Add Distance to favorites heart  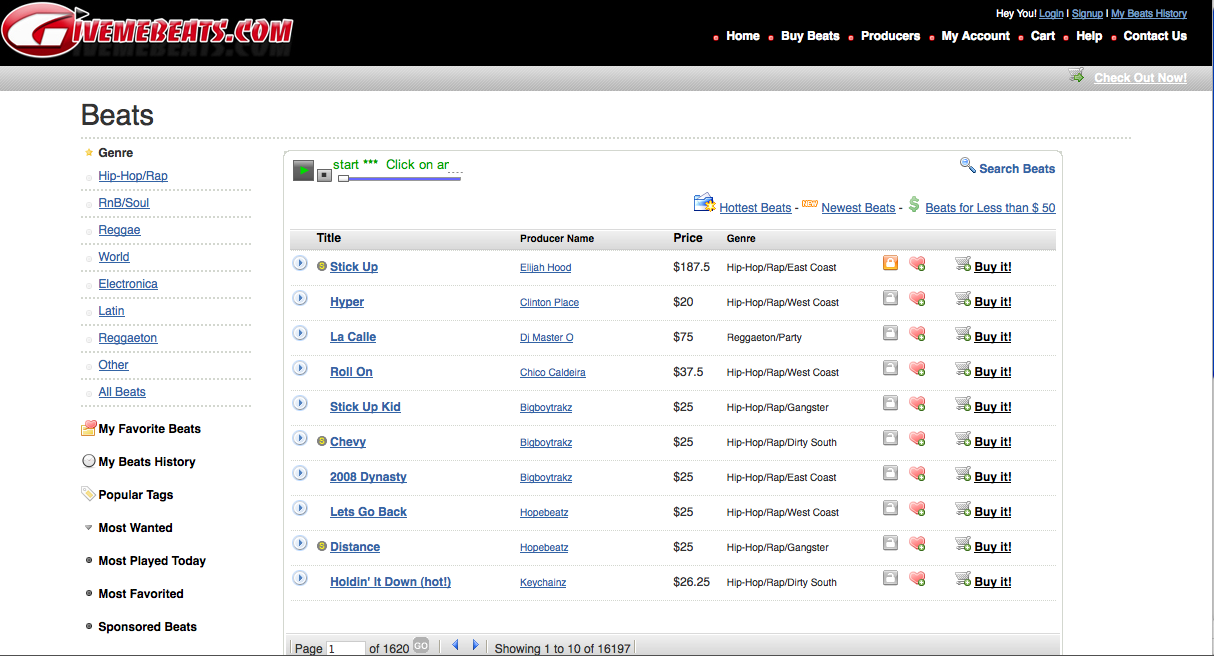917,544
